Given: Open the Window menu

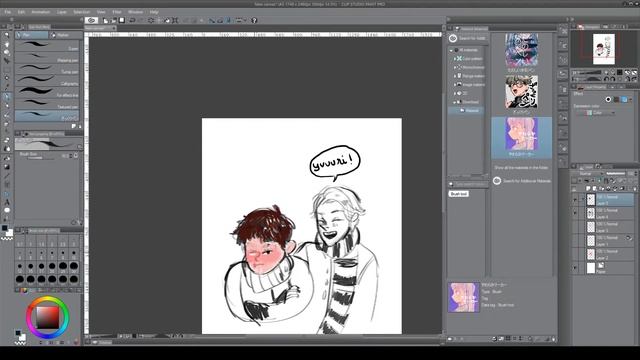Looking at the screenshot, I should point(136,12).
